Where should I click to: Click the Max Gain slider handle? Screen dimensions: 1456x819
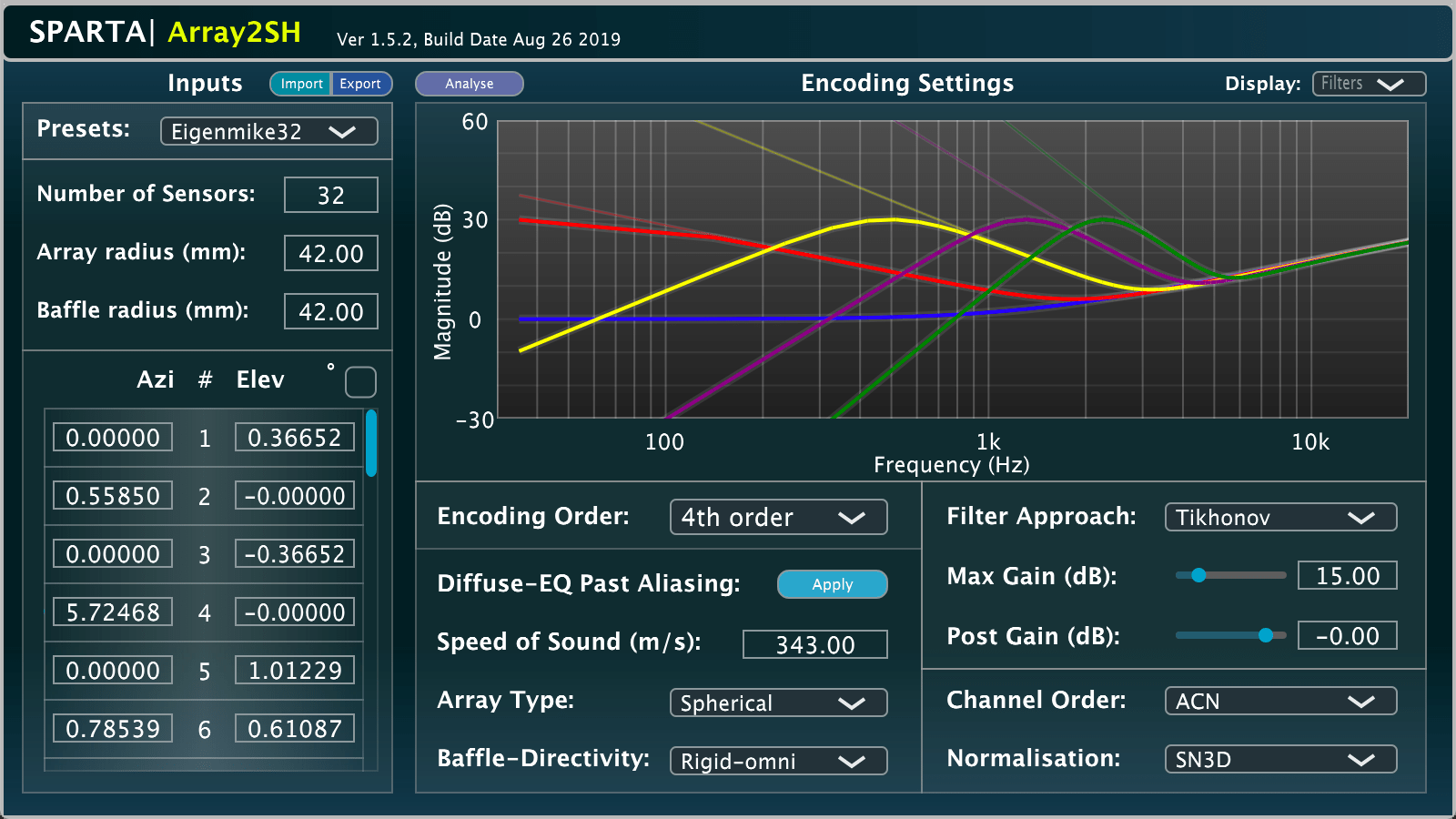tap(1198, 575)
